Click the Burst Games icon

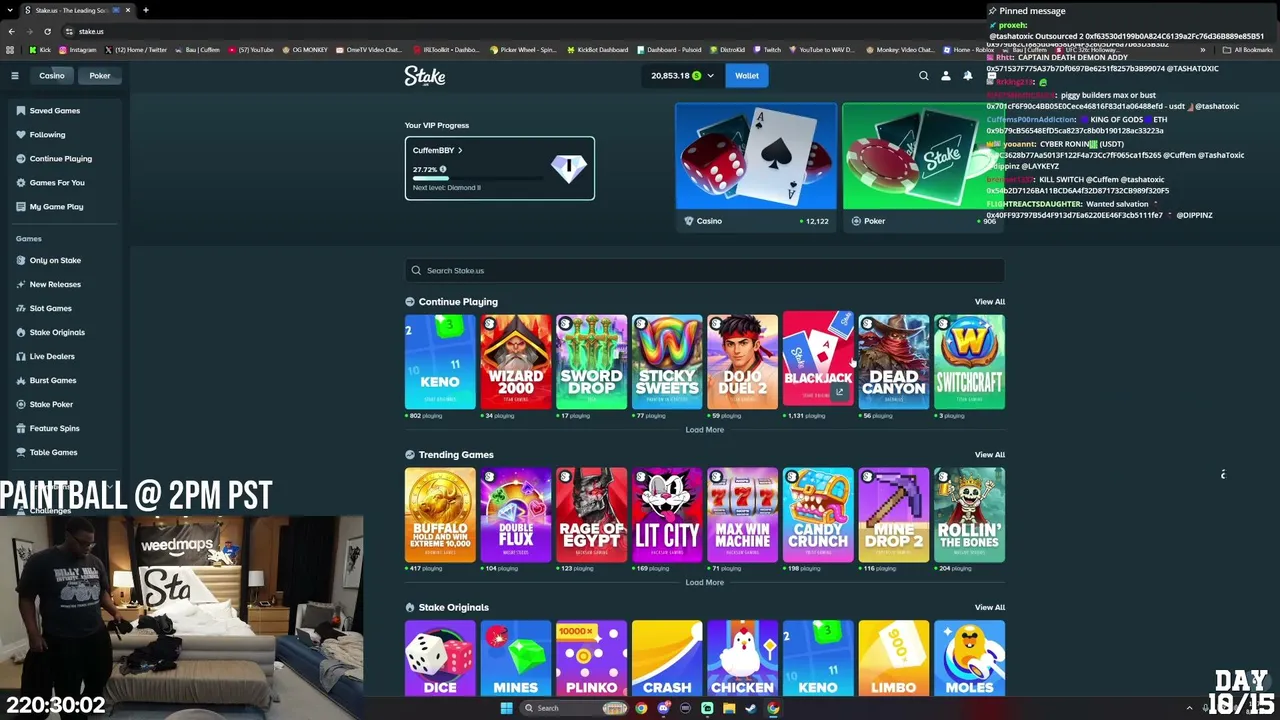point(21,381)
